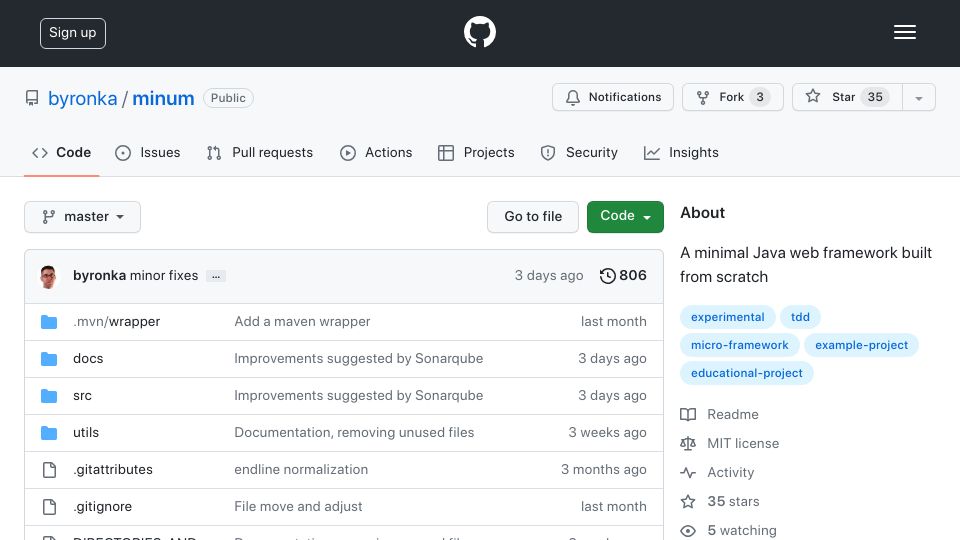Open the green Code dropdown
This screenshot has width=960, height=540.
[x=625, y=217]
